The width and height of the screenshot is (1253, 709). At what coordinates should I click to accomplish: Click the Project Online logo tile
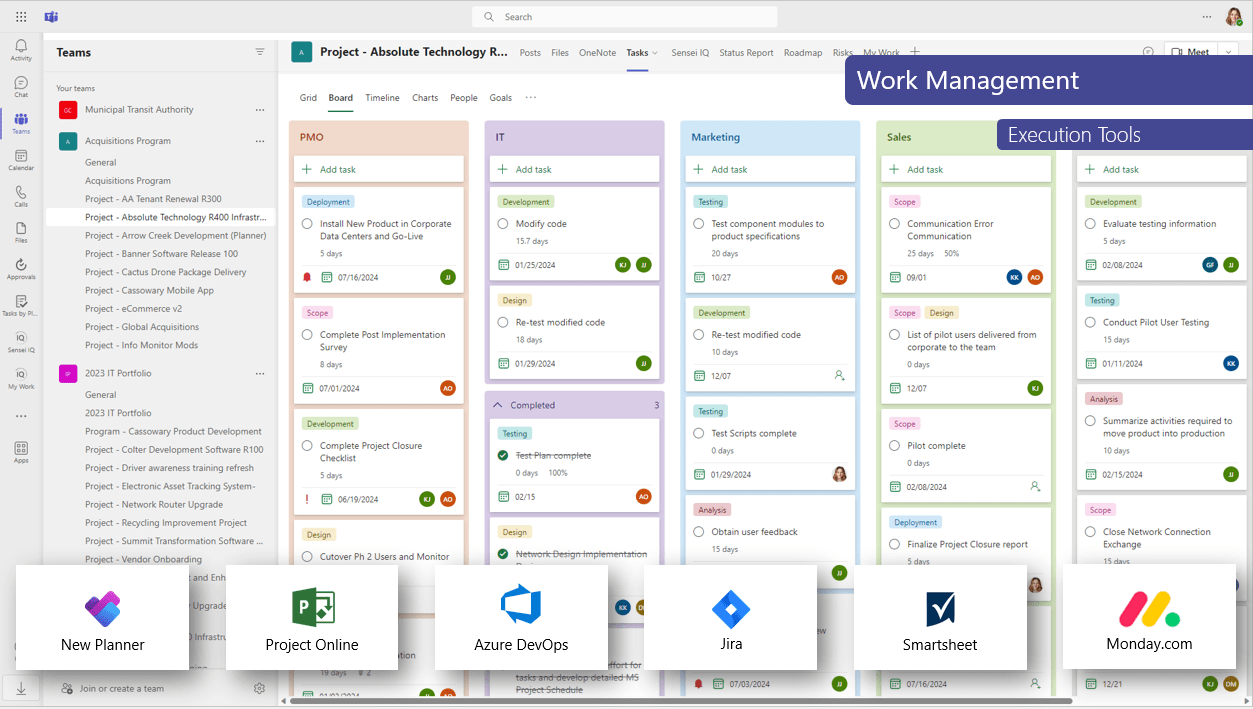(312, 617)
